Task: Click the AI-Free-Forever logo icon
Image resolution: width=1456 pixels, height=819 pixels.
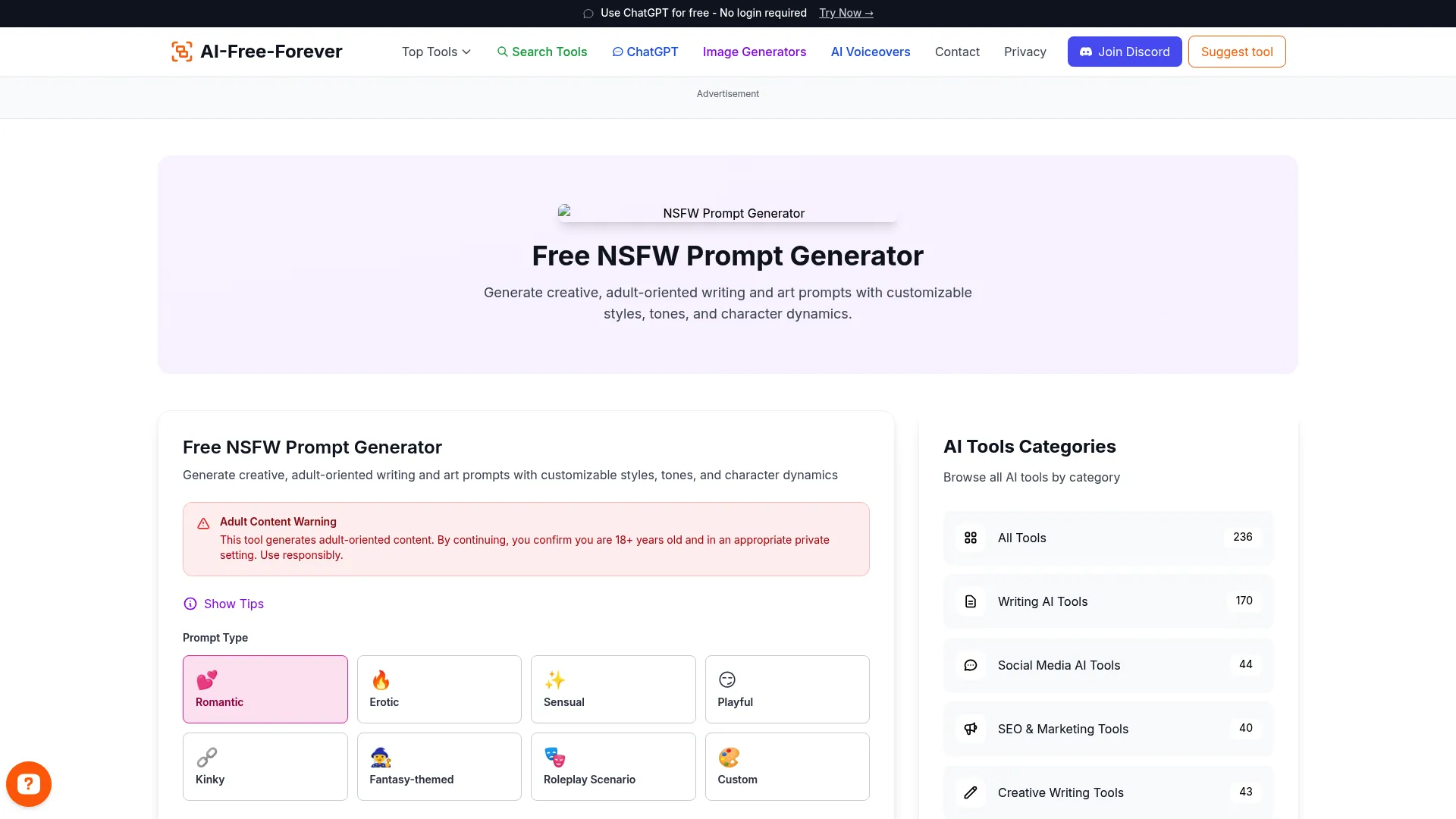Action: point(181,51)
